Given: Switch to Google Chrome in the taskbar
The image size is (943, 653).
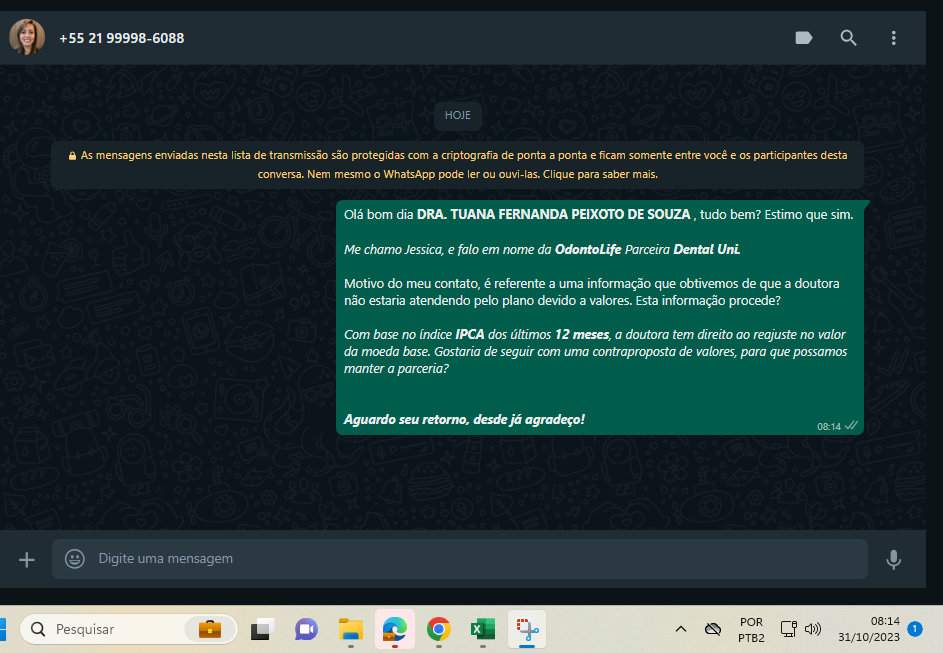Looking at the screenshot, I should 438,630.
